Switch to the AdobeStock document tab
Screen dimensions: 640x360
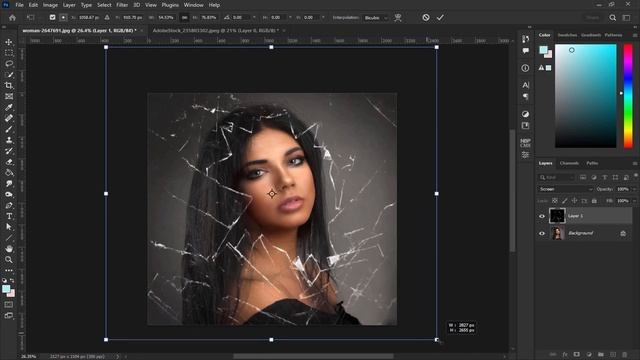click(x=216, y=30)
